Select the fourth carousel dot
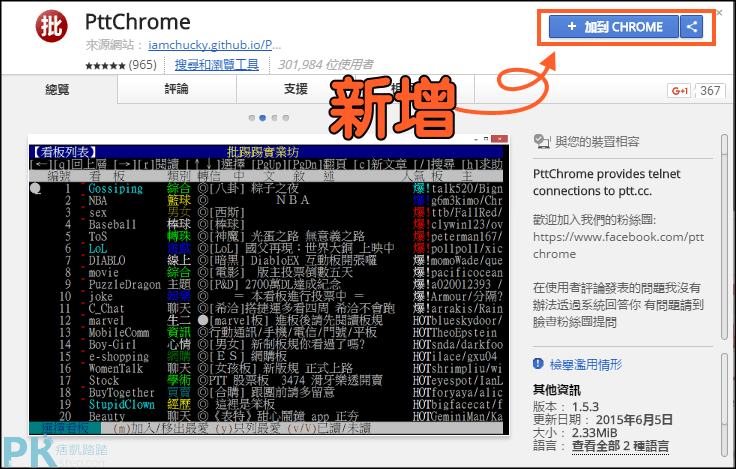 (x=286, y=118)
